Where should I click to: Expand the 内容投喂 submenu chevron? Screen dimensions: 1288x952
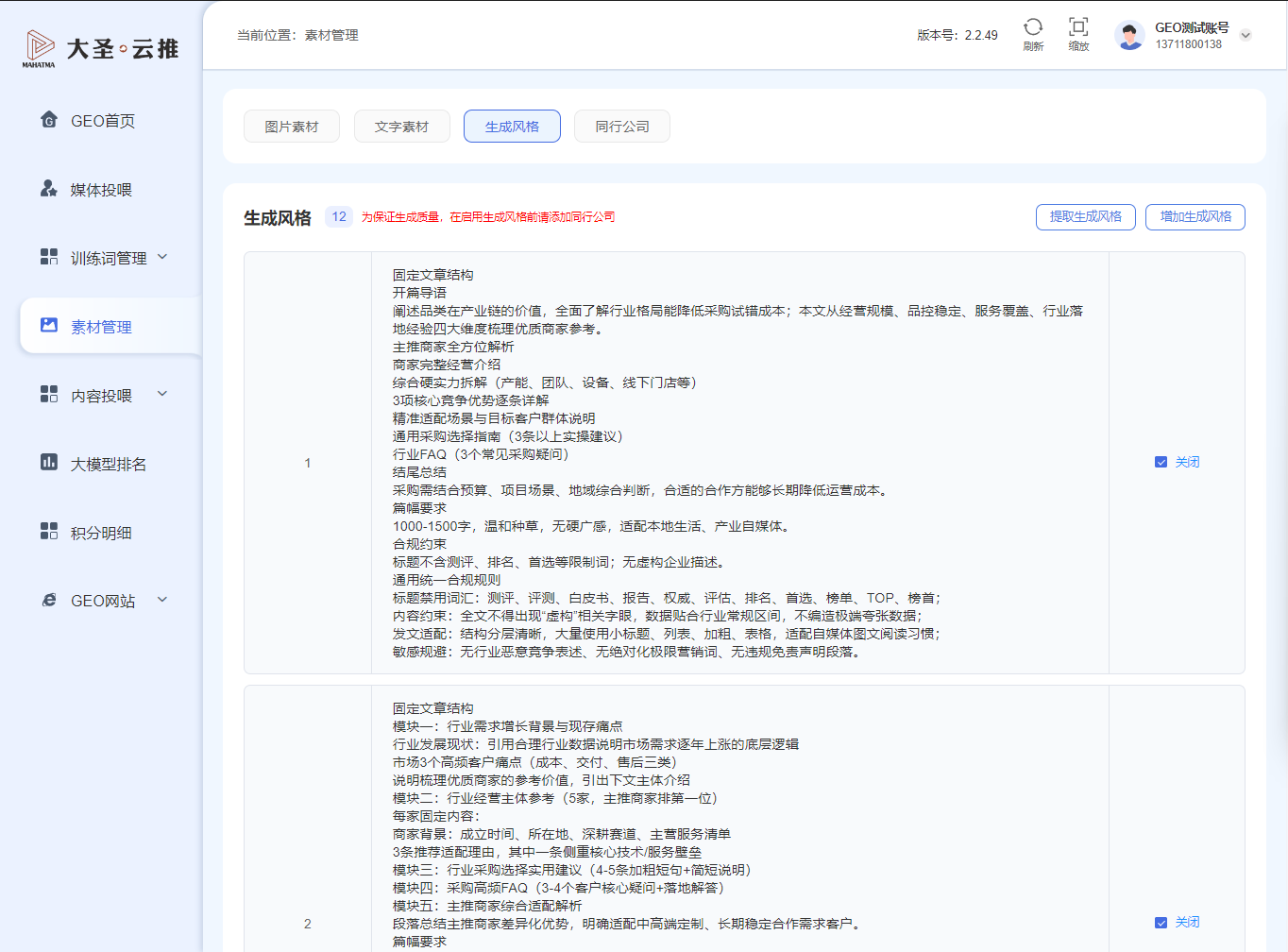point(162,394)
